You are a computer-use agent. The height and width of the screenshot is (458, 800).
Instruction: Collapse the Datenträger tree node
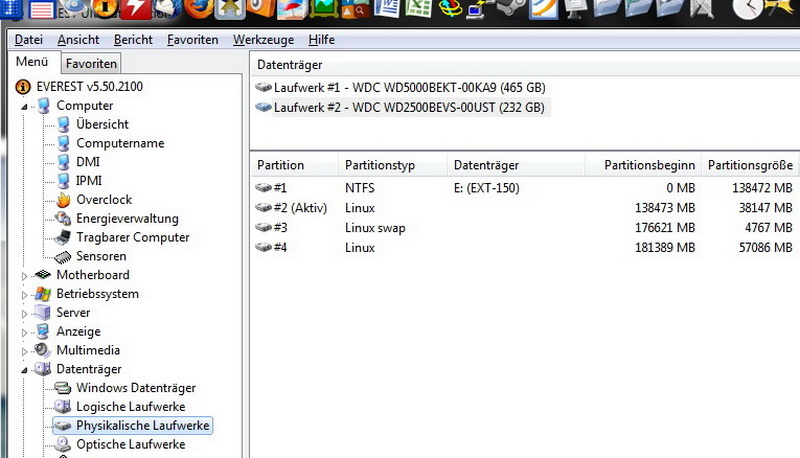point(25,370)
